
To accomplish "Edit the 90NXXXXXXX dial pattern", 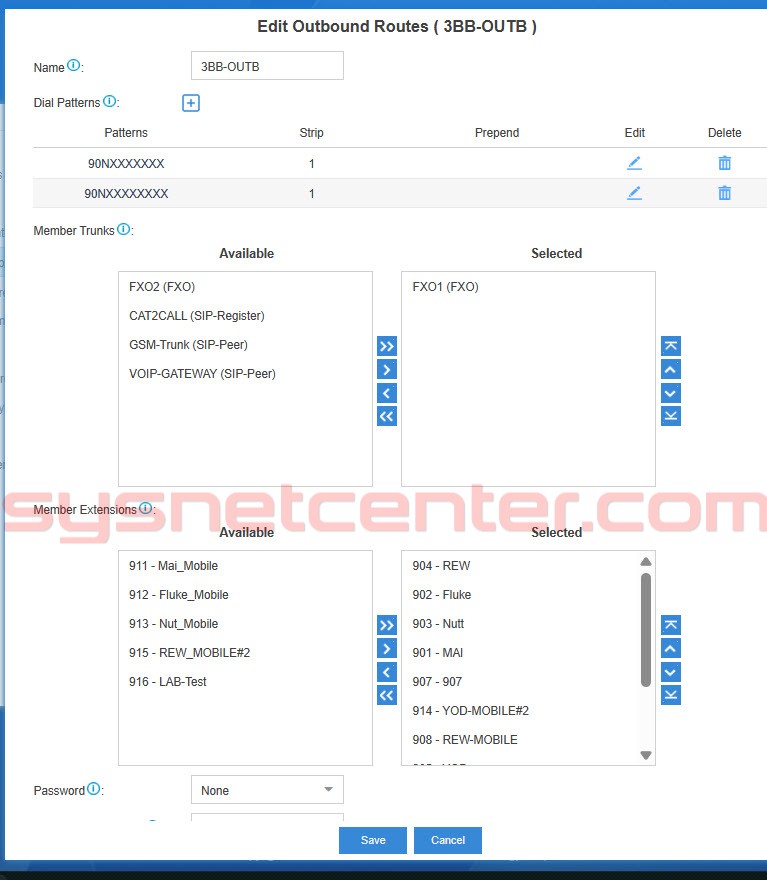I will (634, 163).
